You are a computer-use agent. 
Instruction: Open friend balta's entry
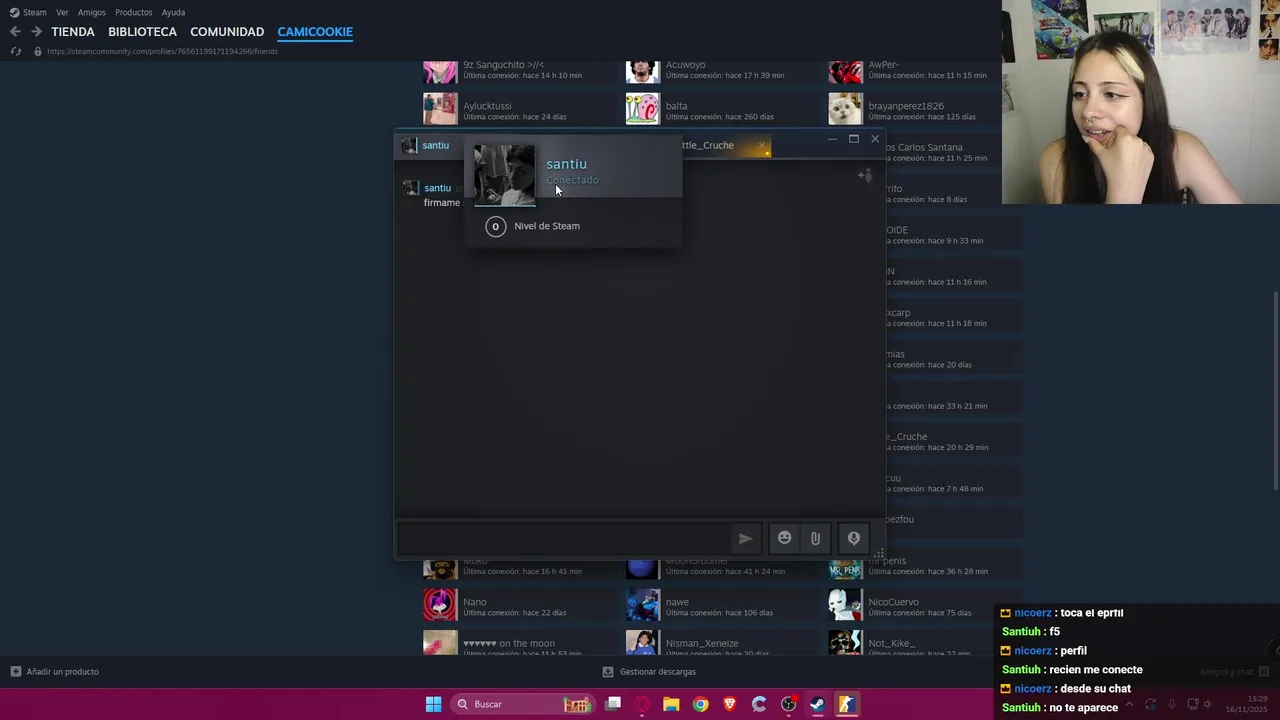point(723,110)
